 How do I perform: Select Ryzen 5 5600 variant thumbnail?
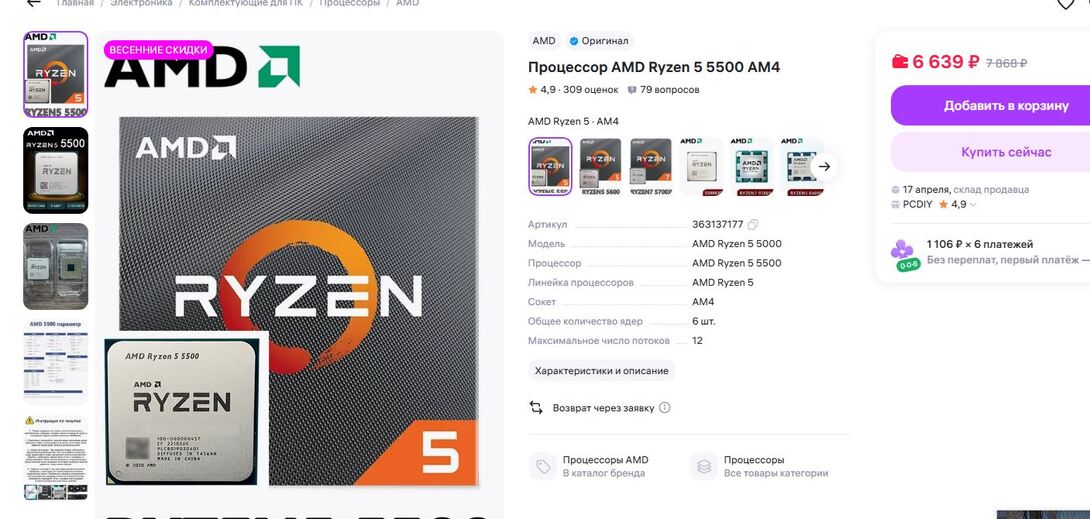(601, 167)
